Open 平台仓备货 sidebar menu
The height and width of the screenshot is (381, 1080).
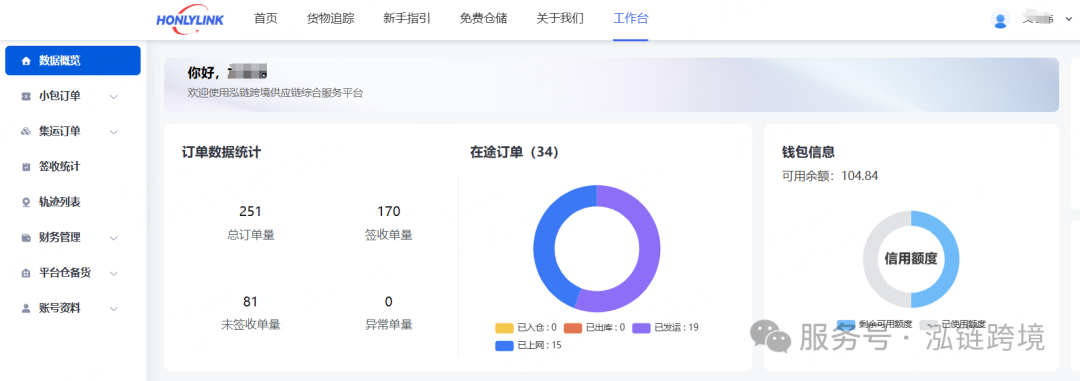pyautogui.click(x=73, y=273)
